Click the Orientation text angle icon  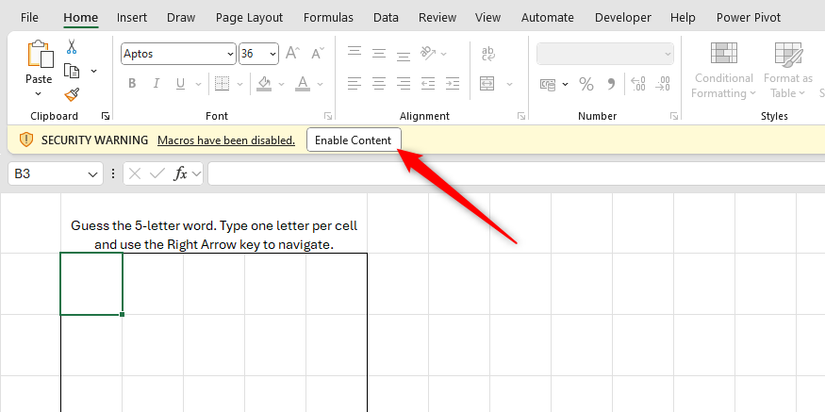point(428,53)
